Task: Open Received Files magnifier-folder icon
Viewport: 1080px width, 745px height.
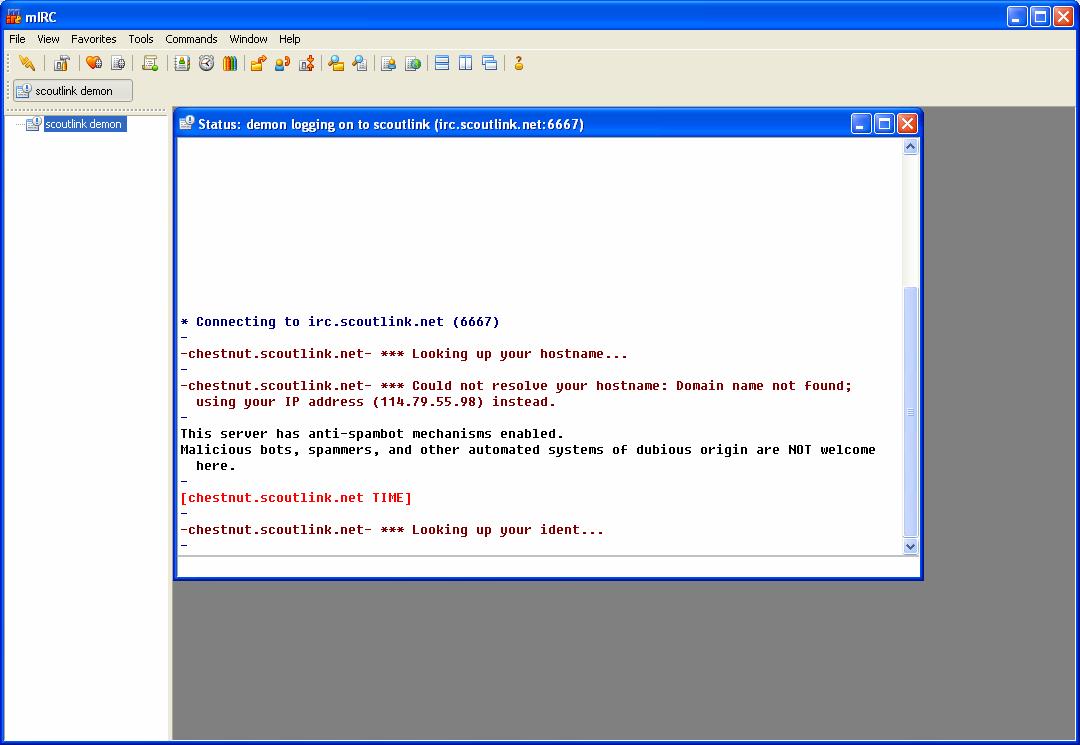Action: 336,63
